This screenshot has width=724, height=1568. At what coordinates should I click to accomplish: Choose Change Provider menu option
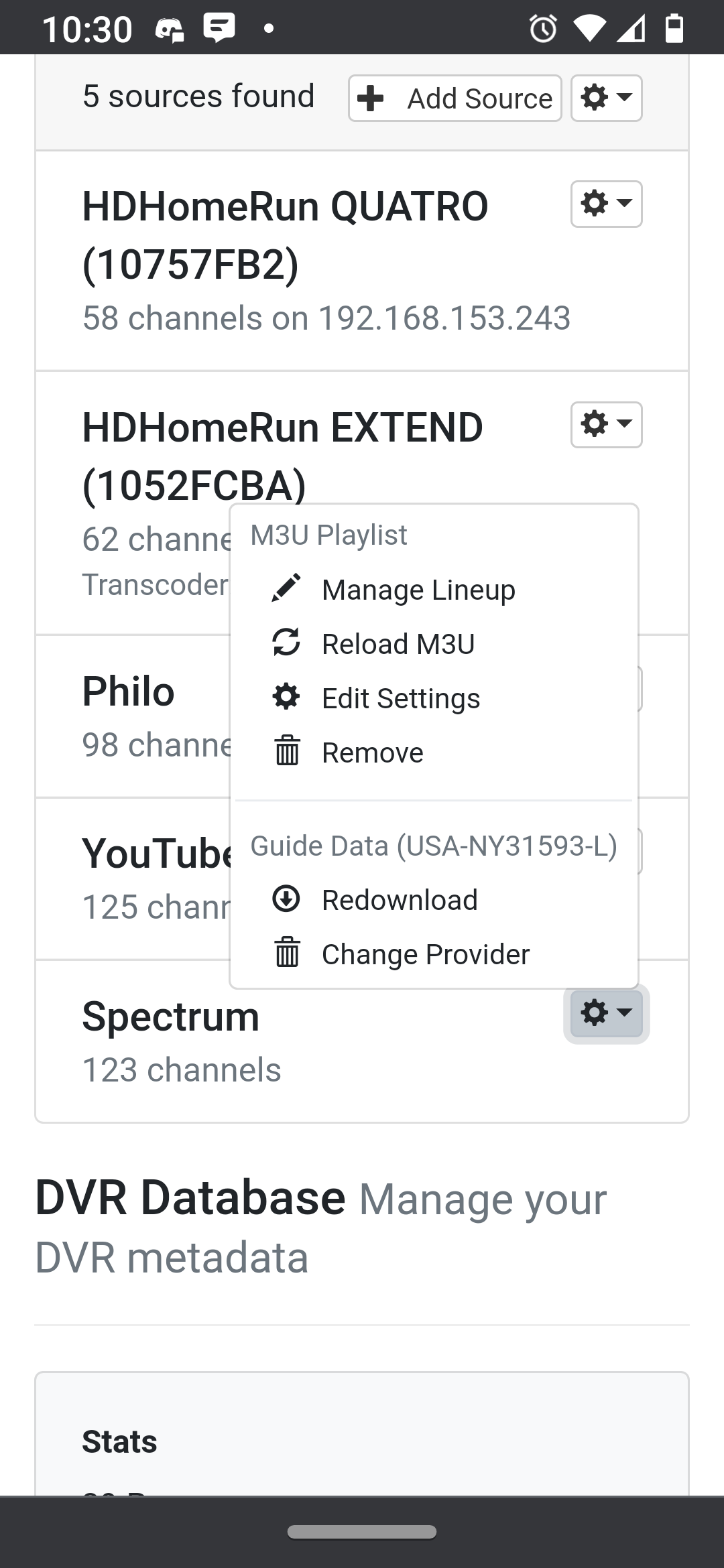point(426,954)
